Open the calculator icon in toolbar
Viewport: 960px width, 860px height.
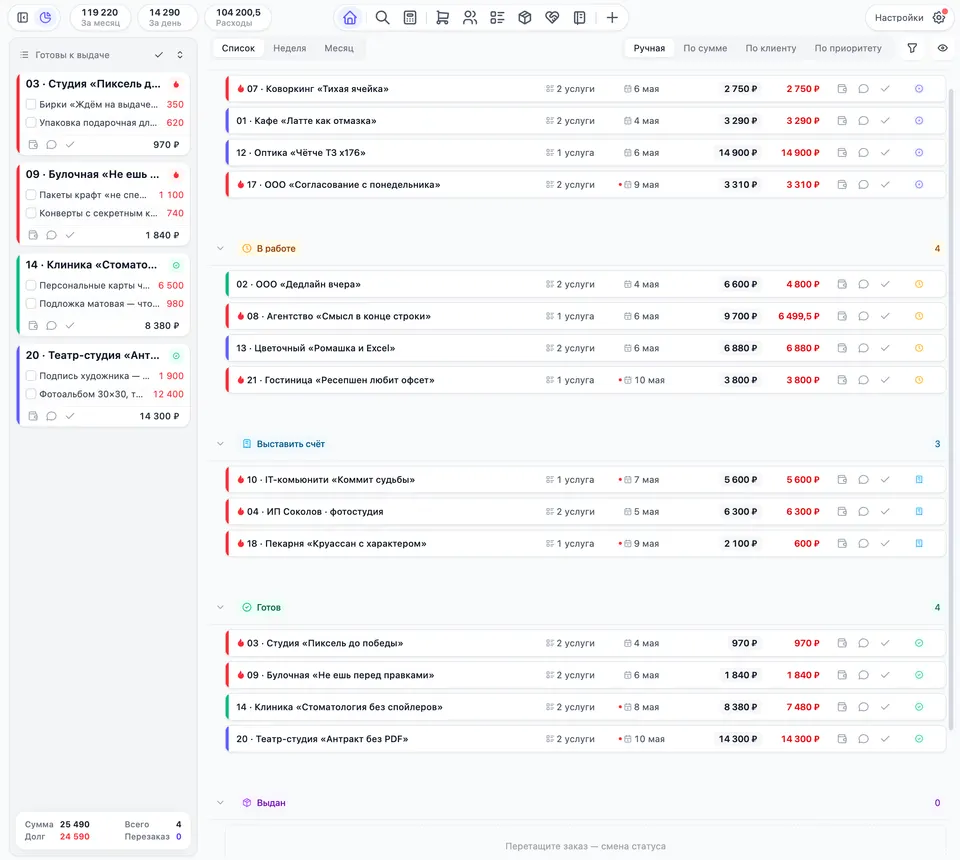410,18
